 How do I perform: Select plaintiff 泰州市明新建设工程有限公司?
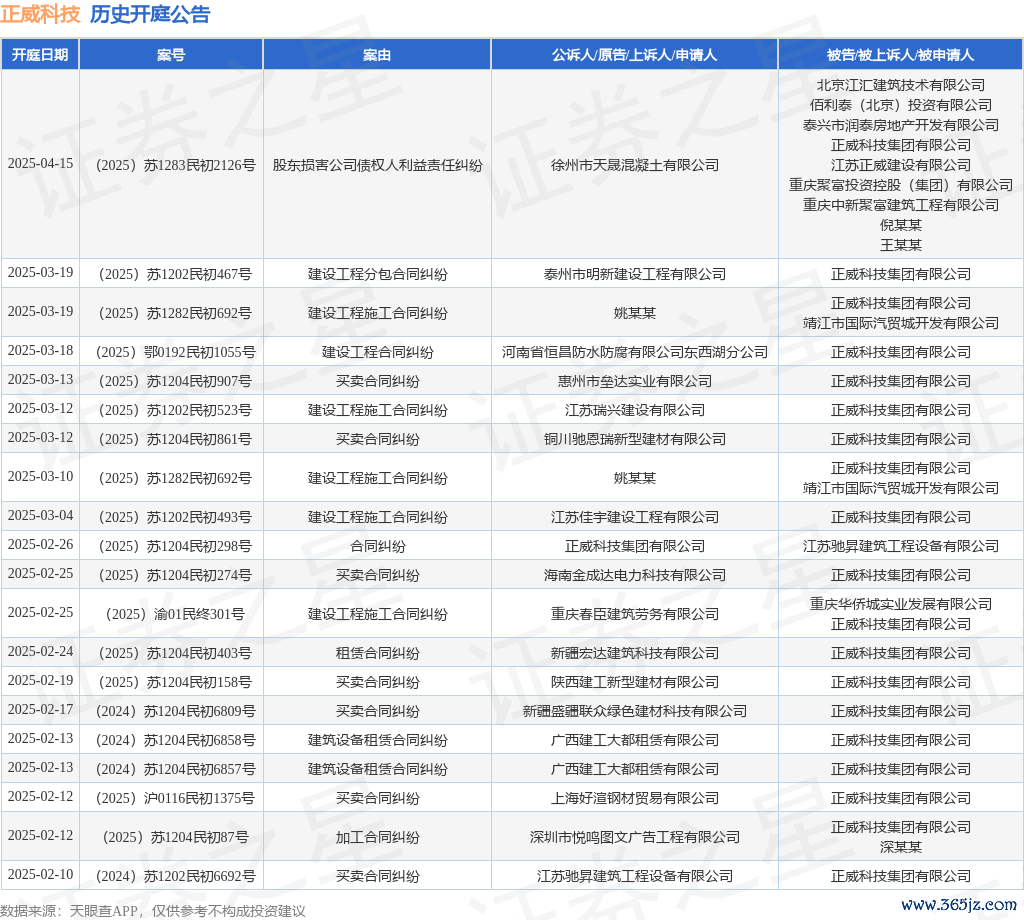[x=635, y=274]
